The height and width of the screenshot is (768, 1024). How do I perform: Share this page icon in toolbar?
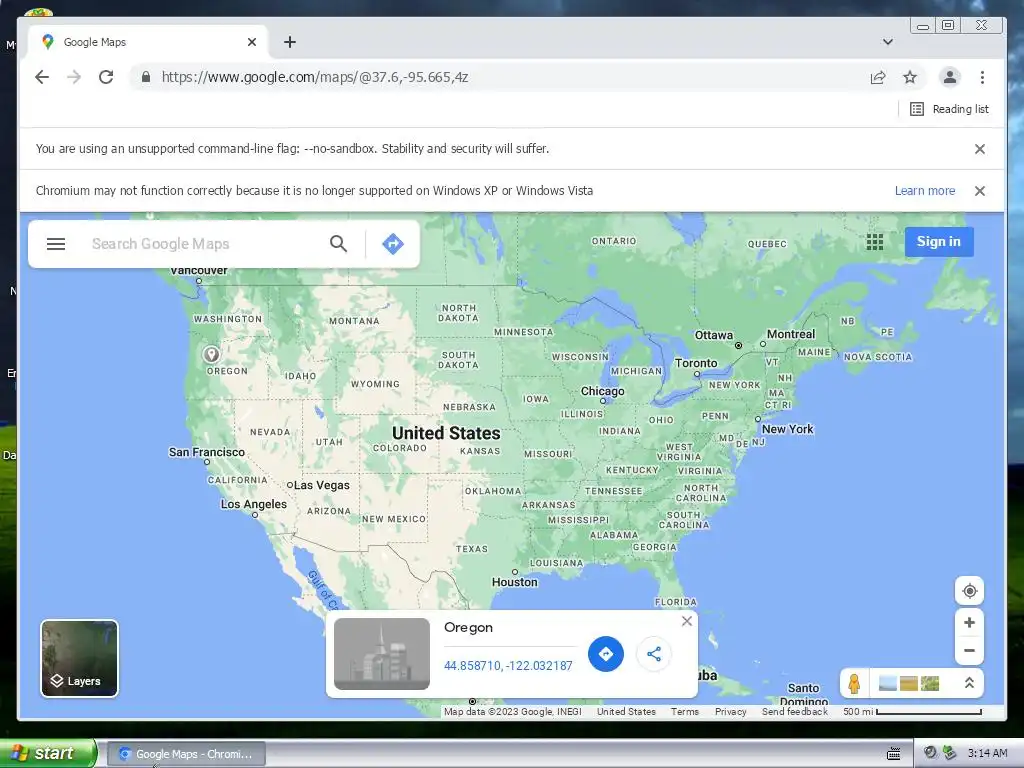click(878, 78)
